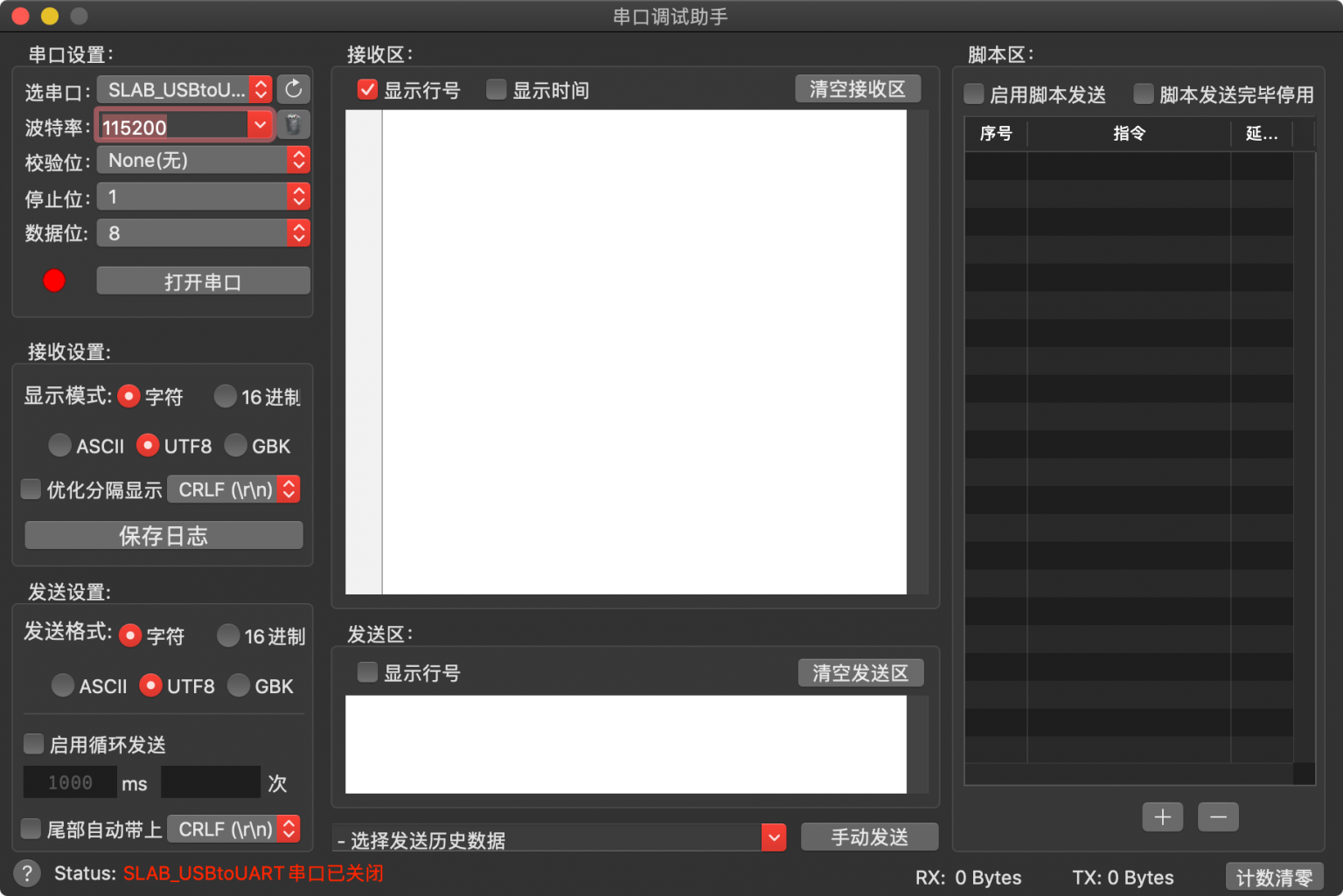Select 16进制 display mode for receiving
The image size is (1343, 896).
coord(225,396)
